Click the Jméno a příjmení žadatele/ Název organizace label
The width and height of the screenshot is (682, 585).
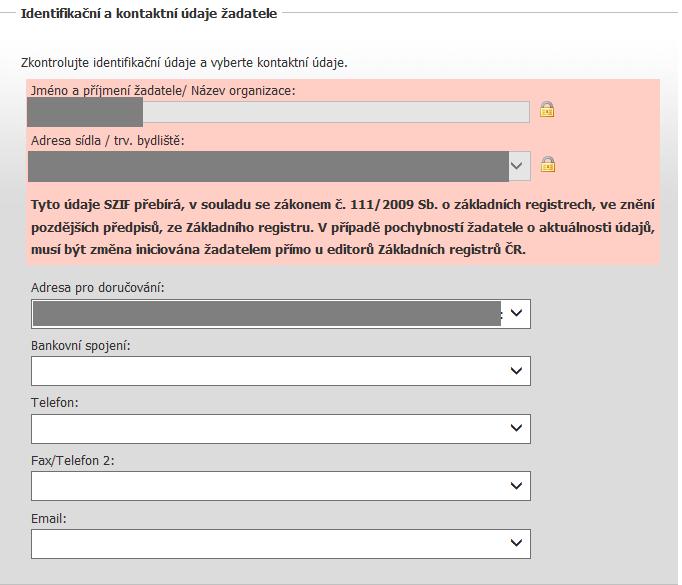click(x=163, y=91)
